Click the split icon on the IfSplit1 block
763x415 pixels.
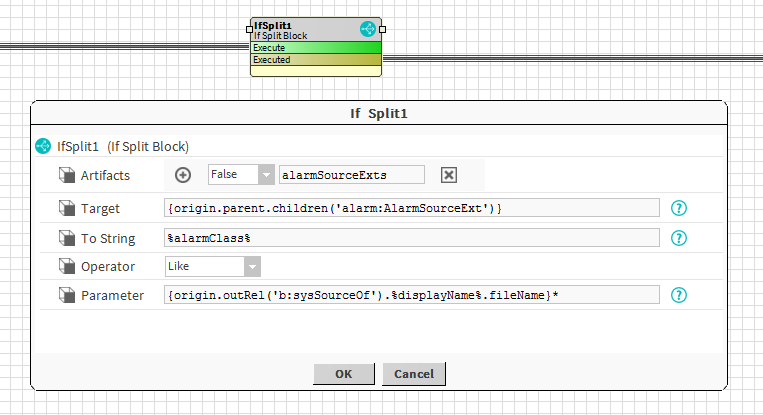click(367, 30)
